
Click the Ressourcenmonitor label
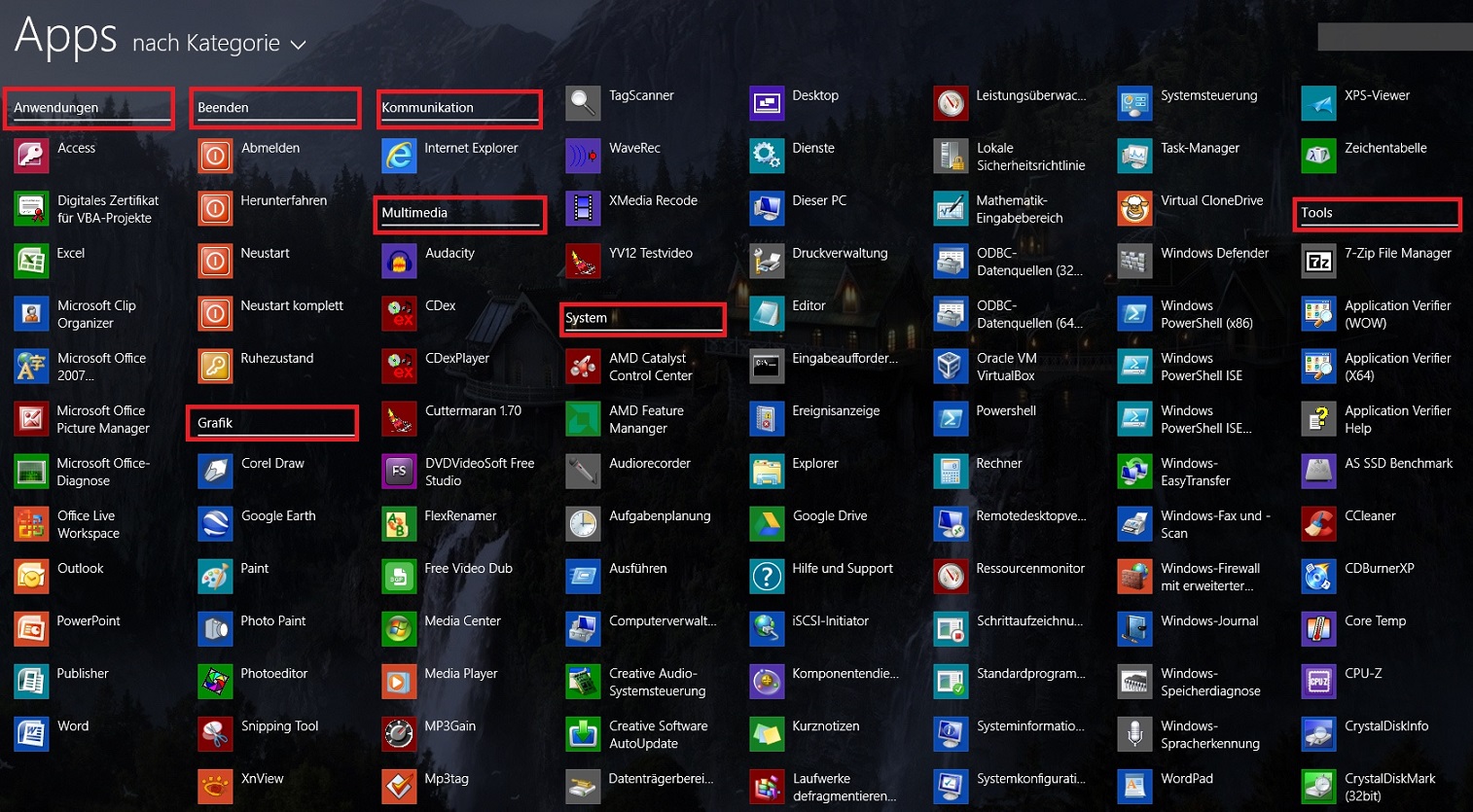point(1030,568)
